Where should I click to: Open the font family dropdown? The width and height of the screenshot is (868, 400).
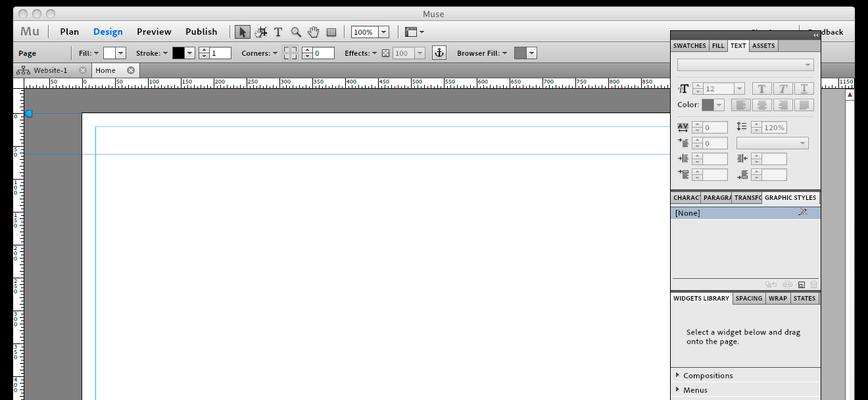coord(746,65)
